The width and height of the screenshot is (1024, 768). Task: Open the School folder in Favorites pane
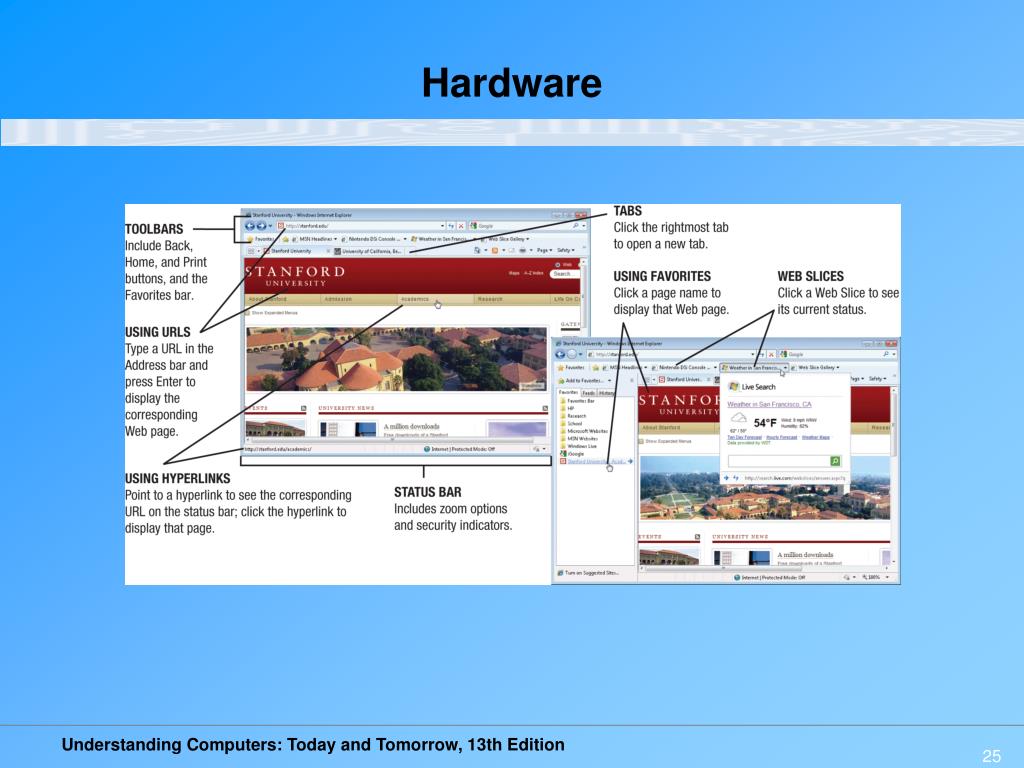571,424
